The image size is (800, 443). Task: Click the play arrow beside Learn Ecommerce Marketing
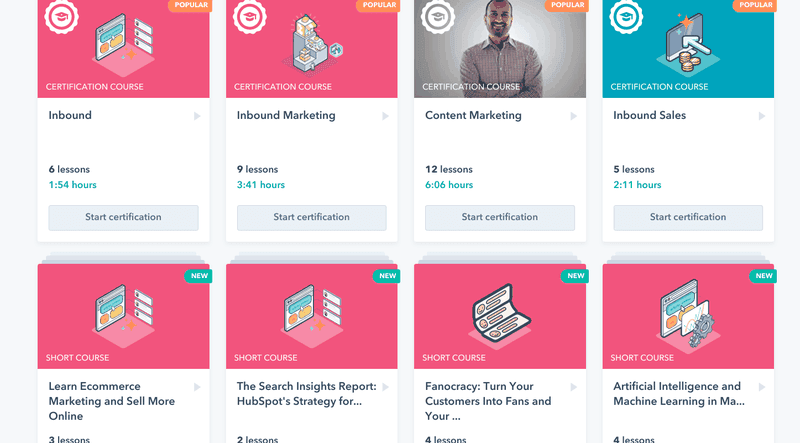tap(197, 387)
